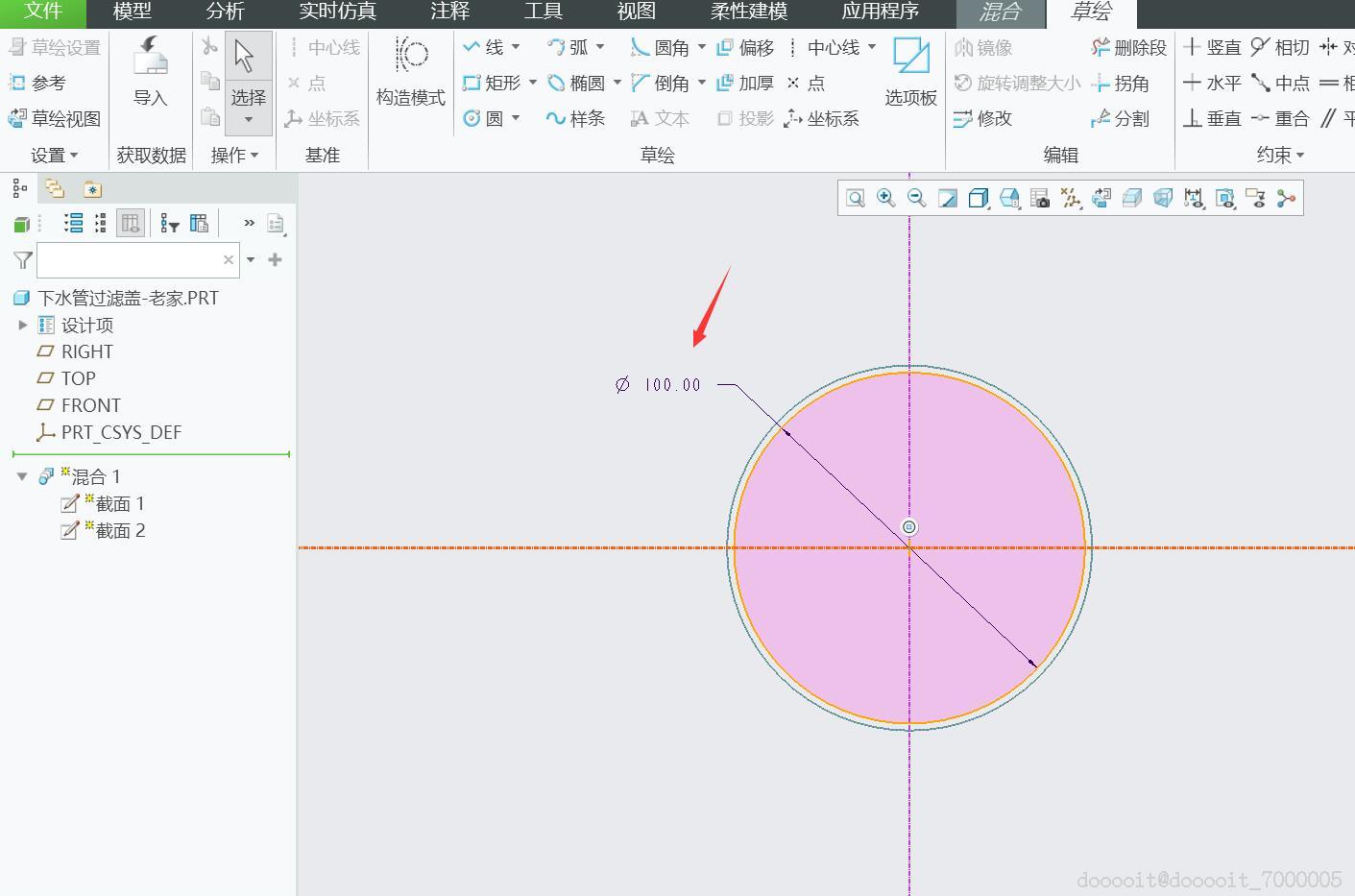Toggle dimension display in graphics toolbar

pyautogui.click(x=1194, y=198)
